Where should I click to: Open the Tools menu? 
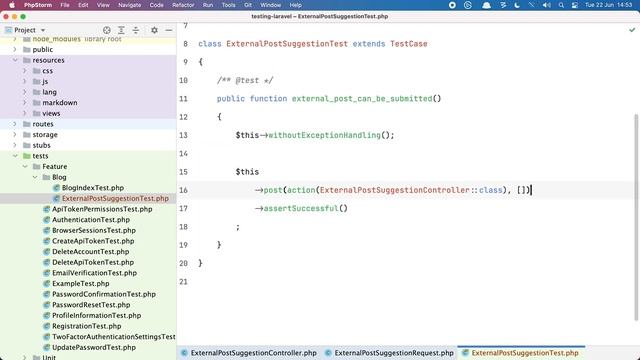[x=228, y=5]
